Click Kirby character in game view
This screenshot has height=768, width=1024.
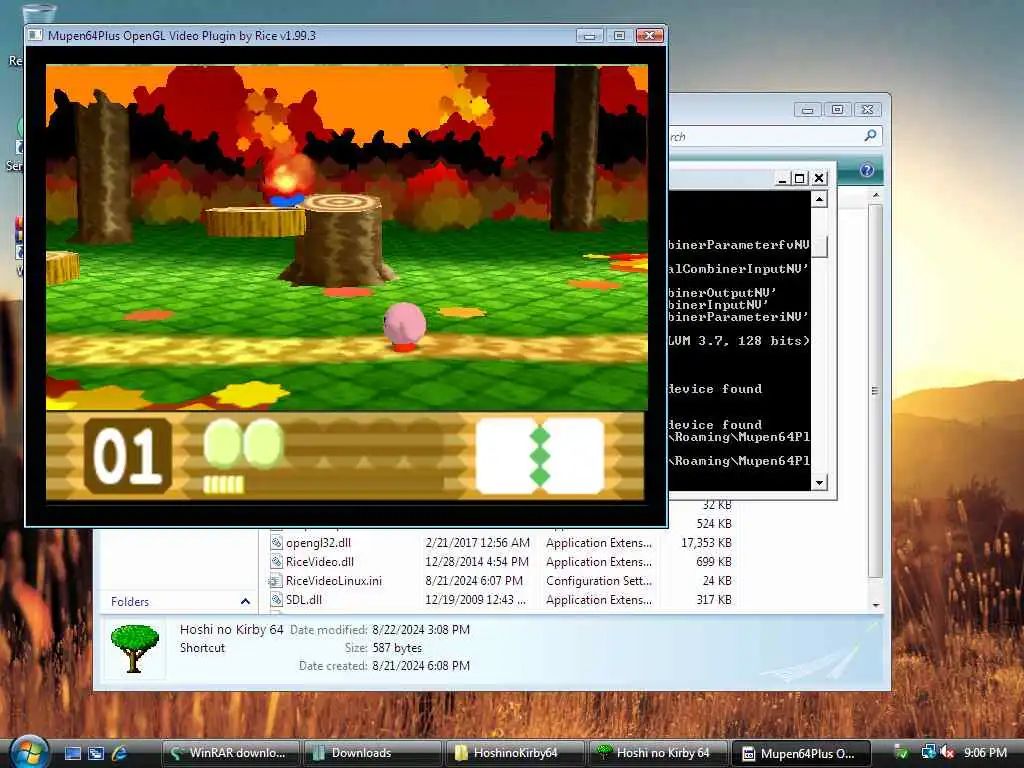point(404,326)
